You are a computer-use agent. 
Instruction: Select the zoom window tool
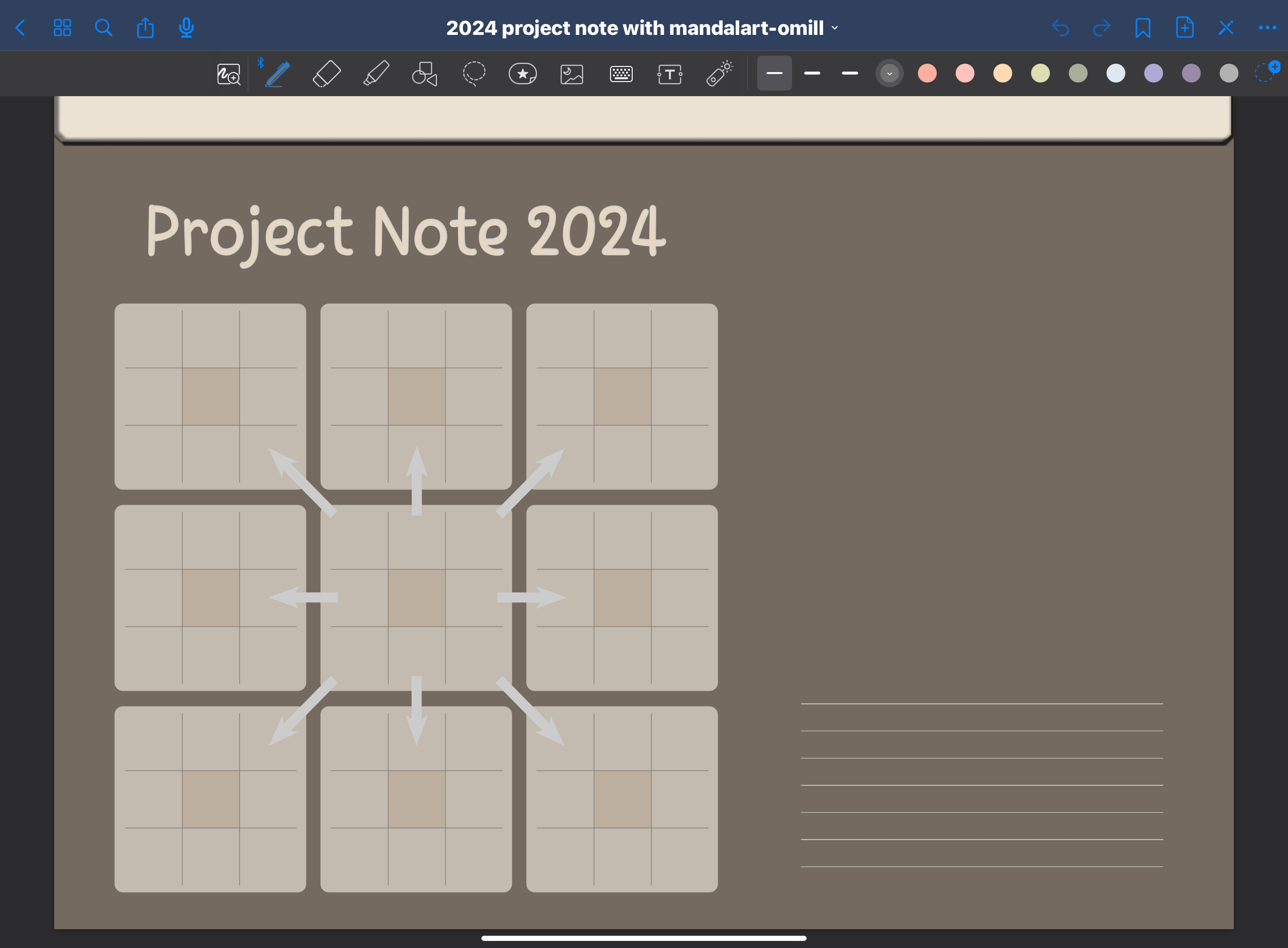tap(229, 74)
